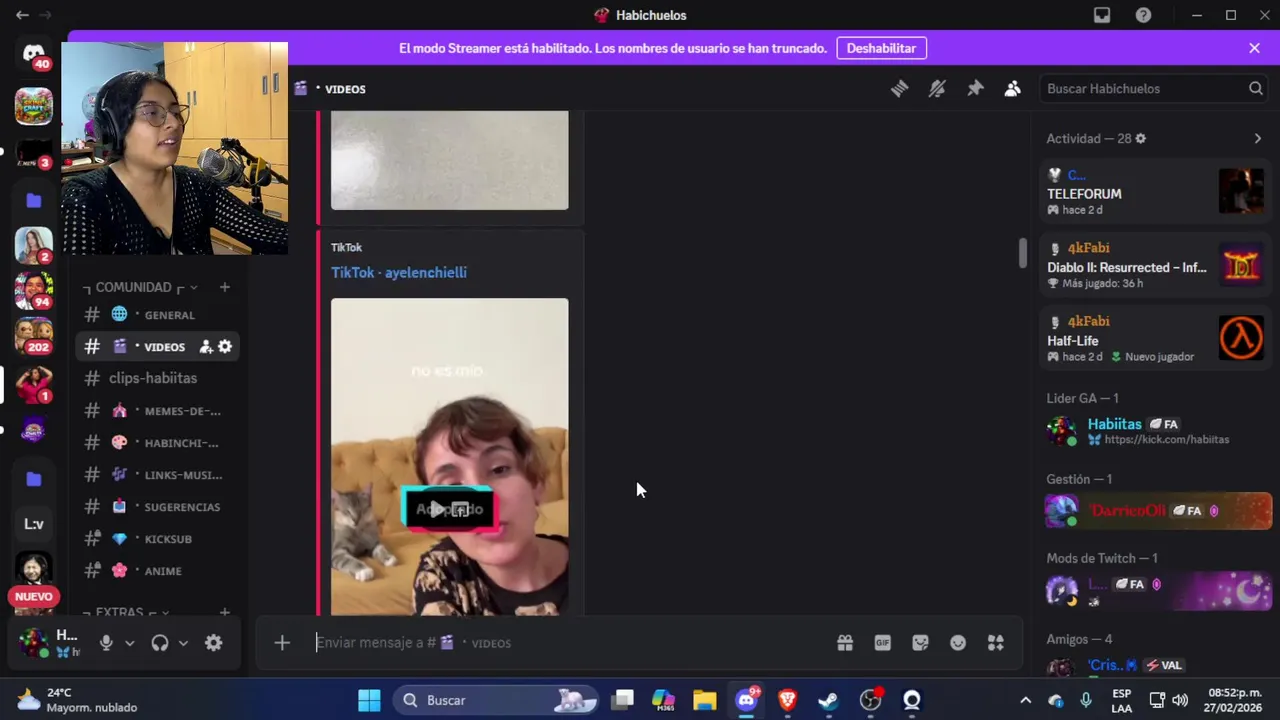Go back with title bar arrow

coord(22,15)
